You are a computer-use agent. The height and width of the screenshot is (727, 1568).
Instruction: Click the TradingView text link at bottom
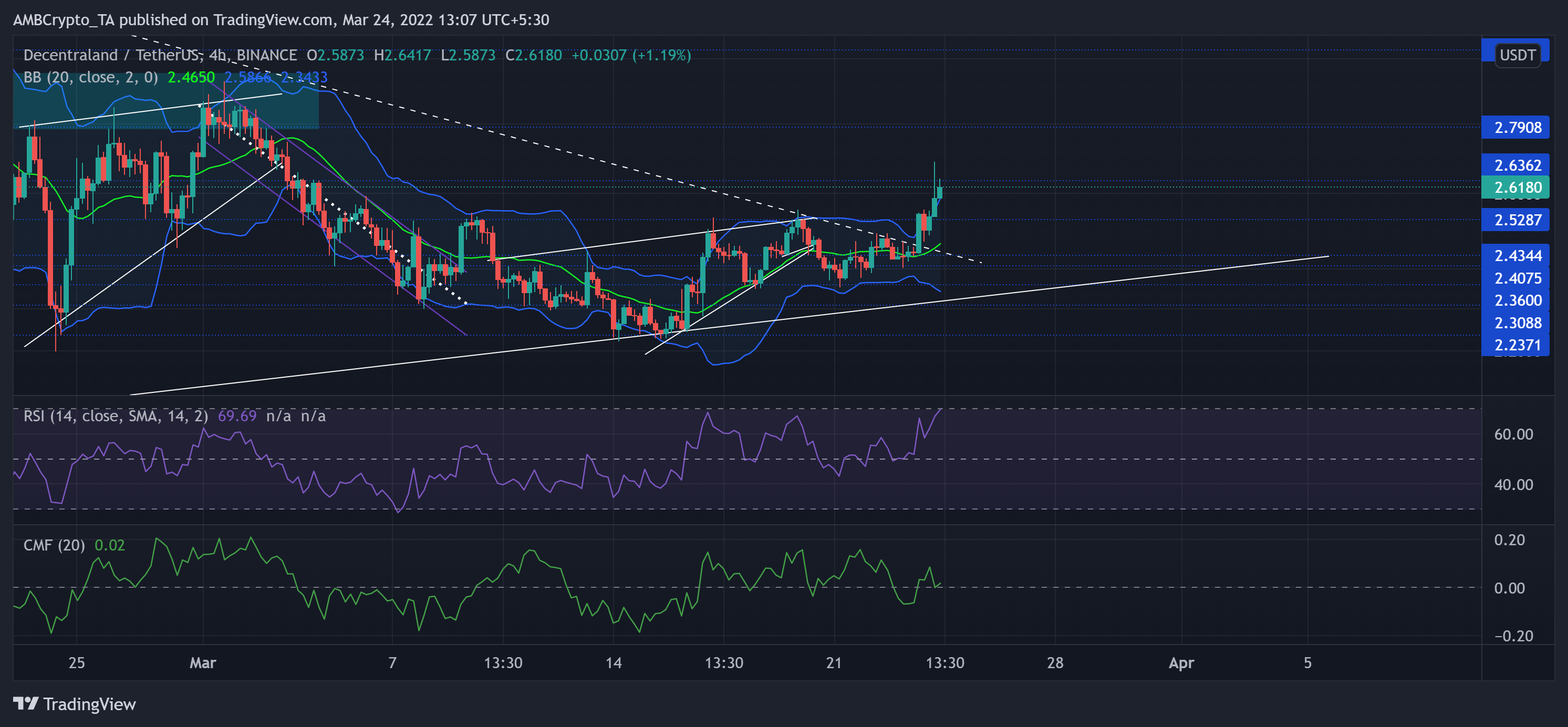89,704
